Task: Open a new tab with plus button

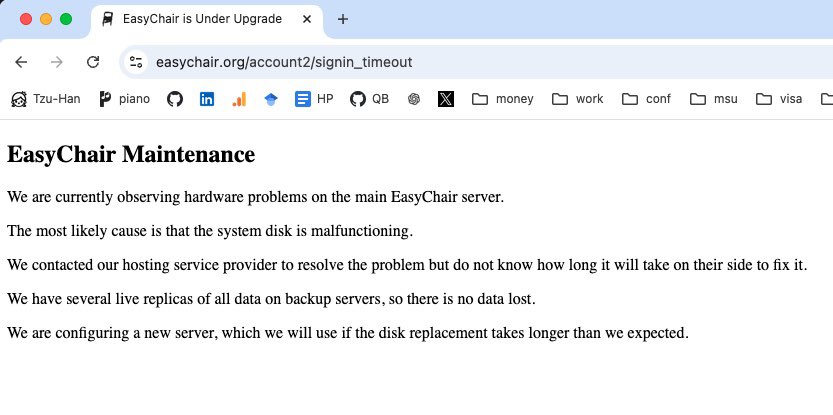Action: 343,19
